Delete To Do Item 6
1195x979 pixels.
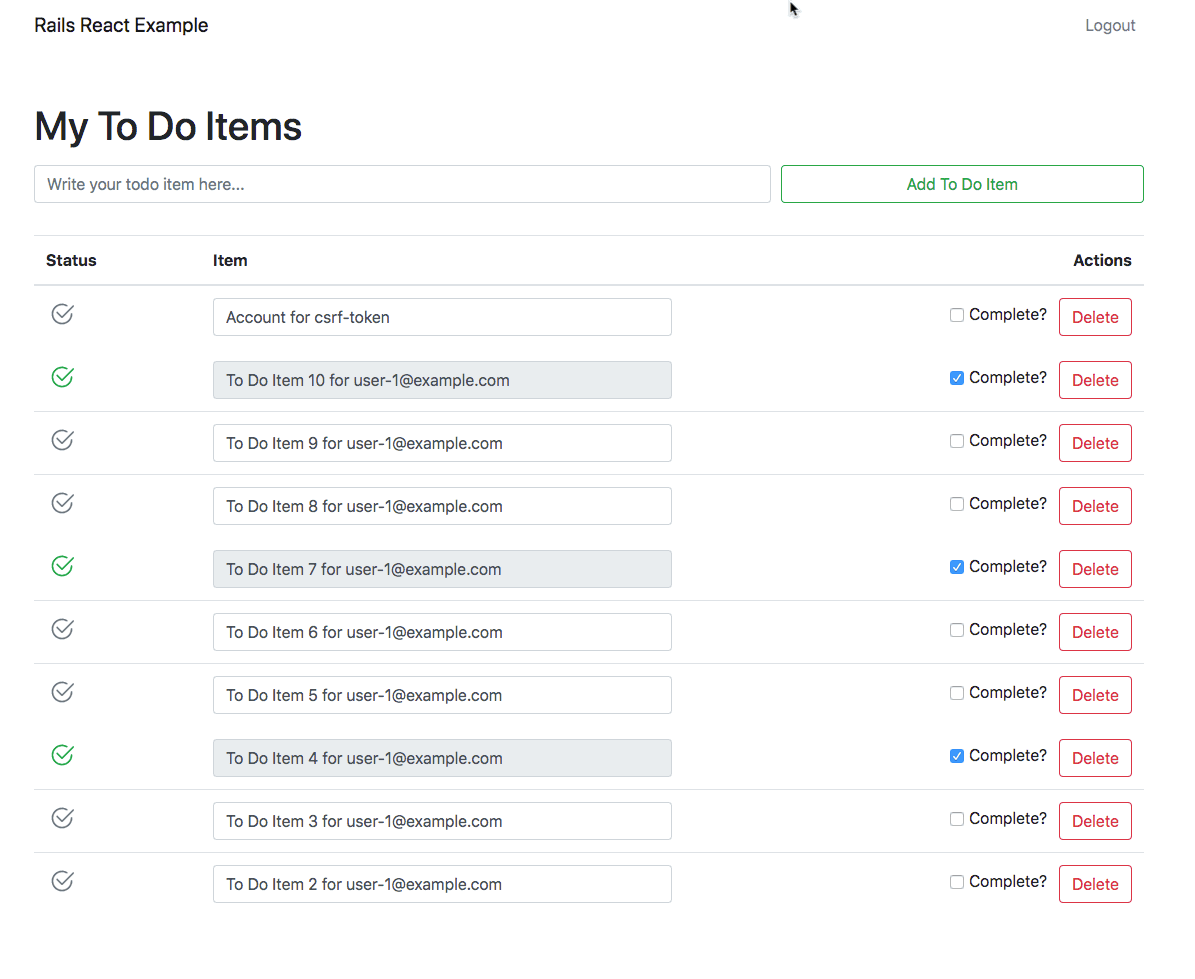tap(1095, 632)
